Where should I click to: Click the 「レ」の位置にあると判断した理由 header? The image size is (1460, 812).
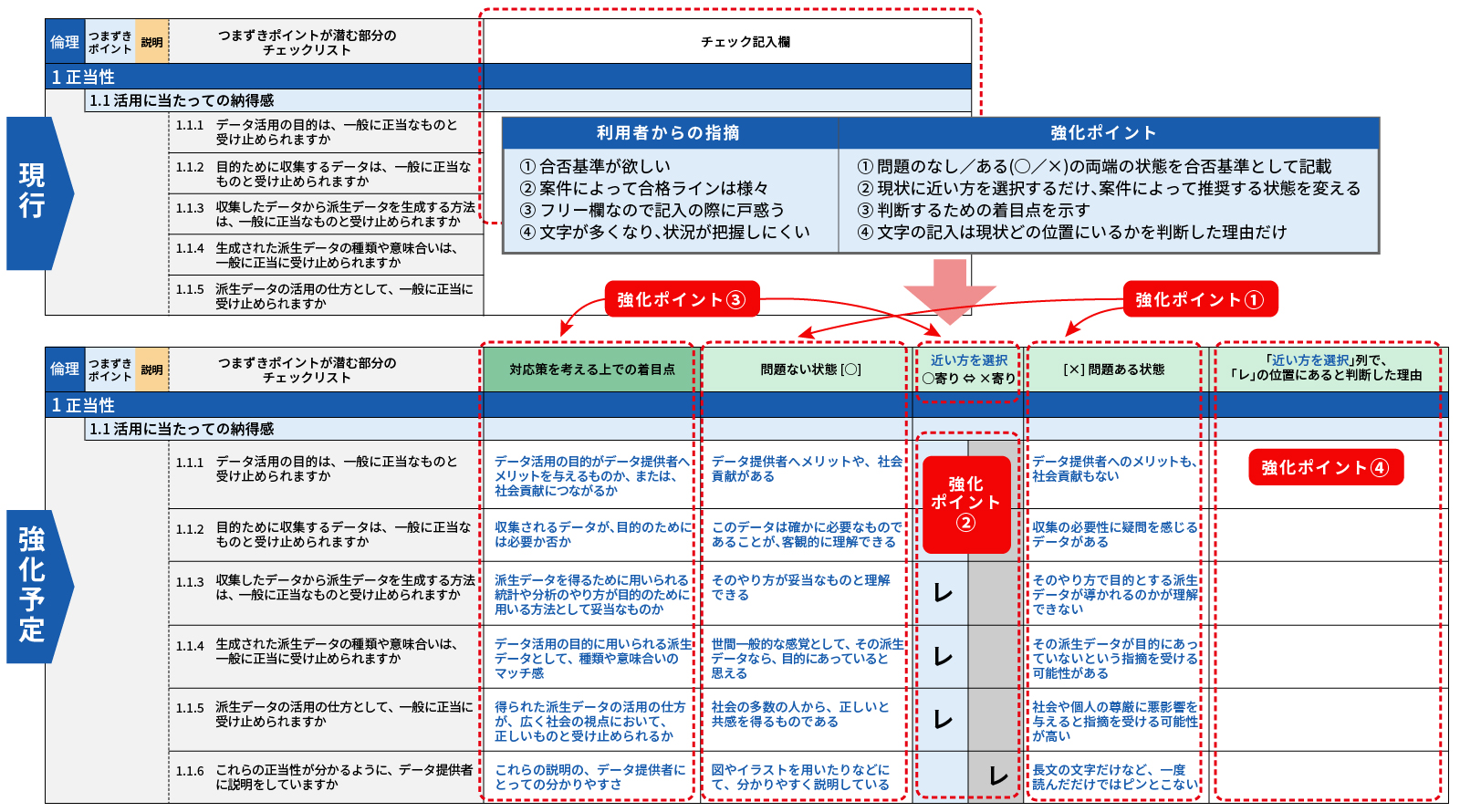point(1330,370)
